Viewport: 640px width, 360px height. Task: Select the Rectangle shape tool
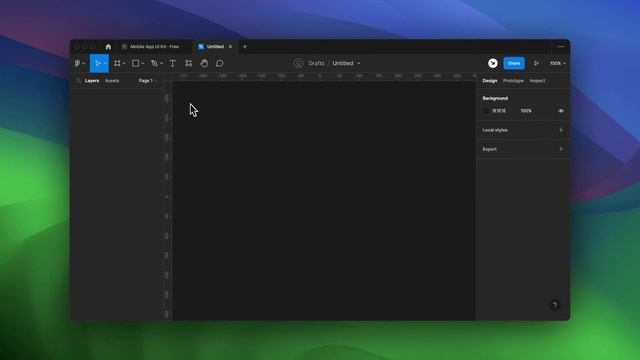[x=135, y=63]
